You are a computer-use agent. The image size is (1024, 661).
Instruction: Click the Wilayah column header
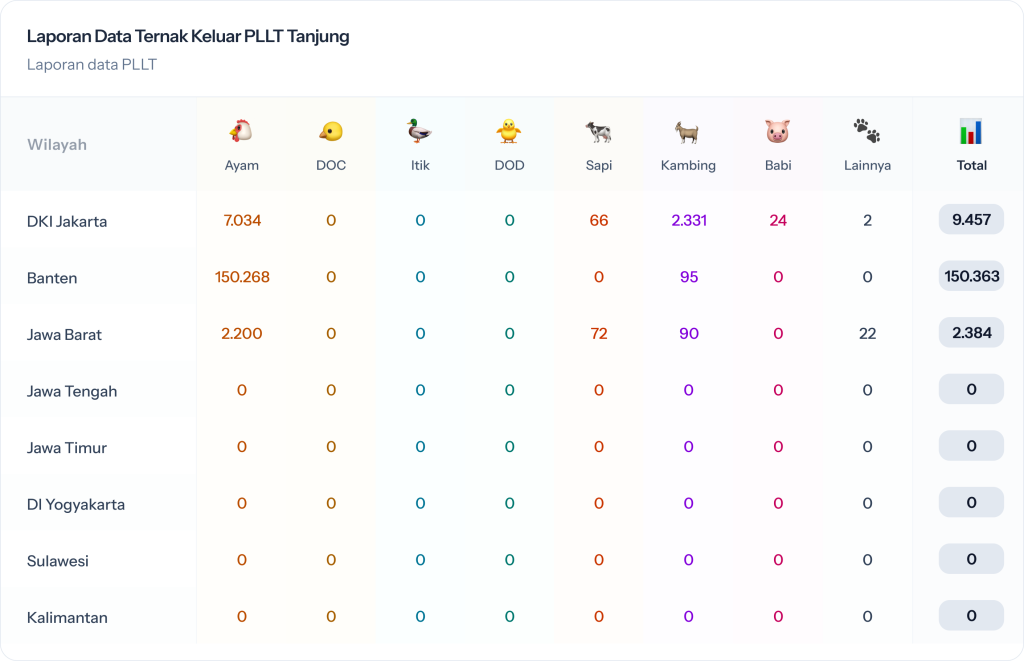(x=57, y=145)
